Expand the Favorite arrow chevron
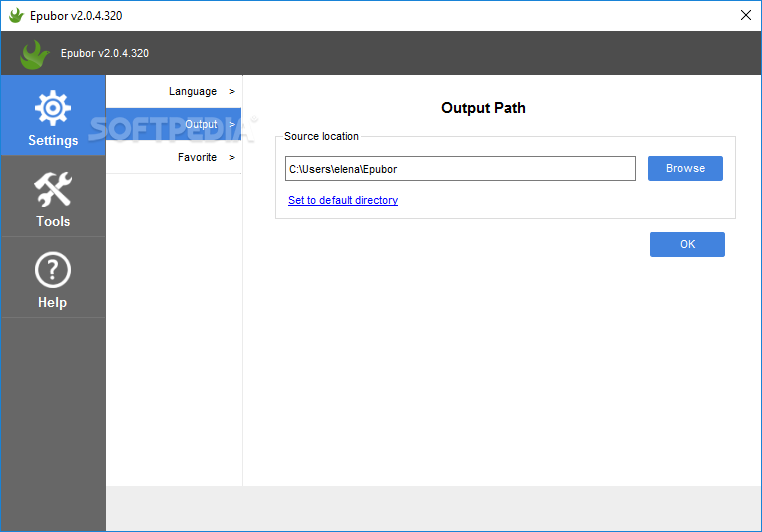 tap(232, 157)
